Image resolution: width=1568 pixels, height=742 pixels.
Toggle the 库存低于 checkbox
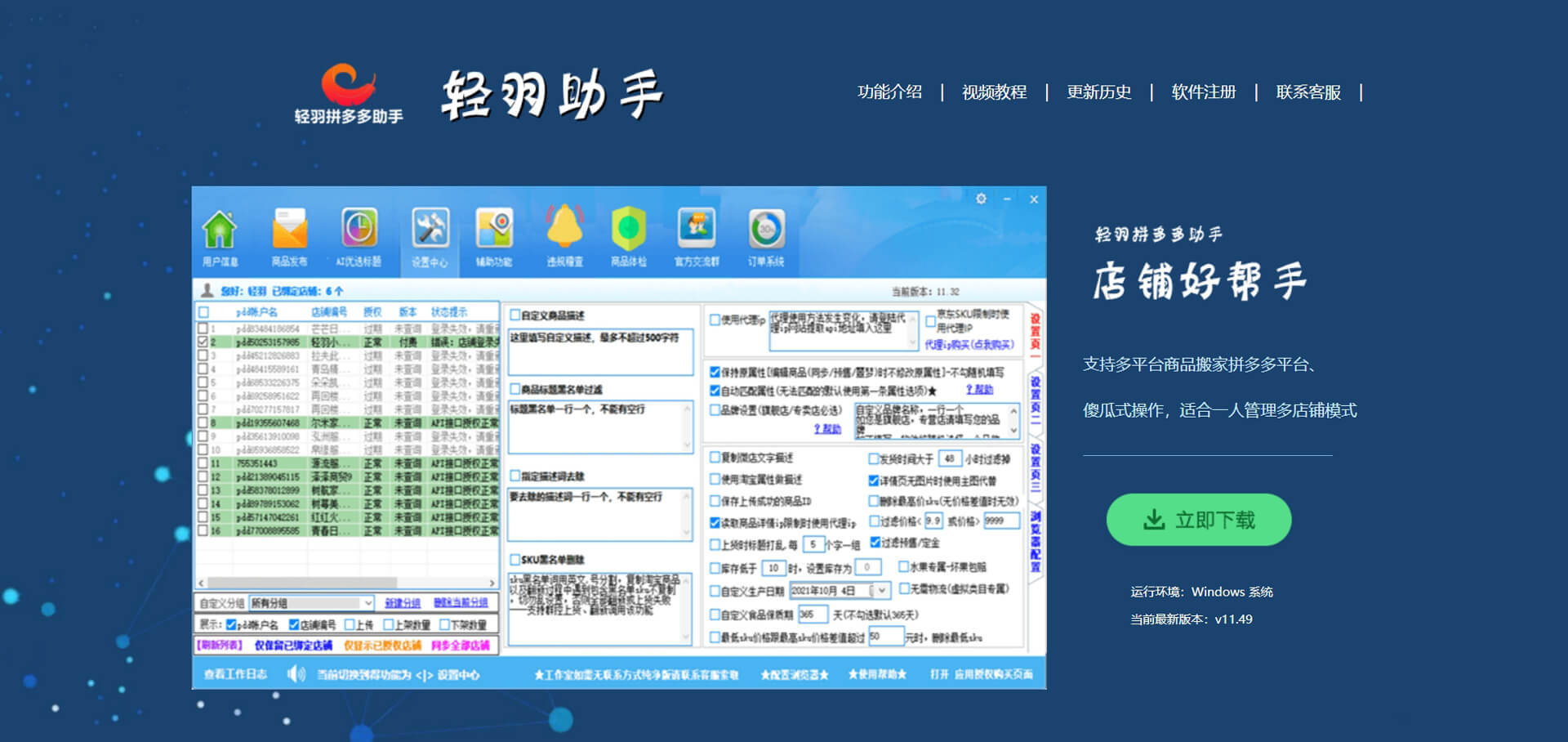715,568
